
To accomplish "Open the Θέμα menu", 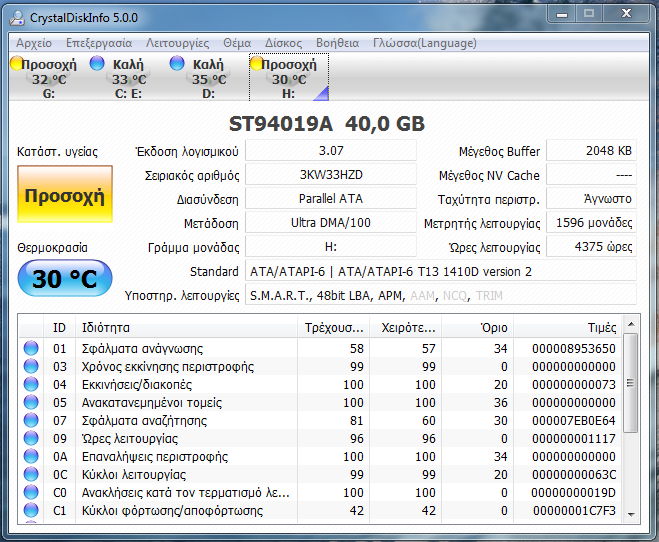I will 237,43.
